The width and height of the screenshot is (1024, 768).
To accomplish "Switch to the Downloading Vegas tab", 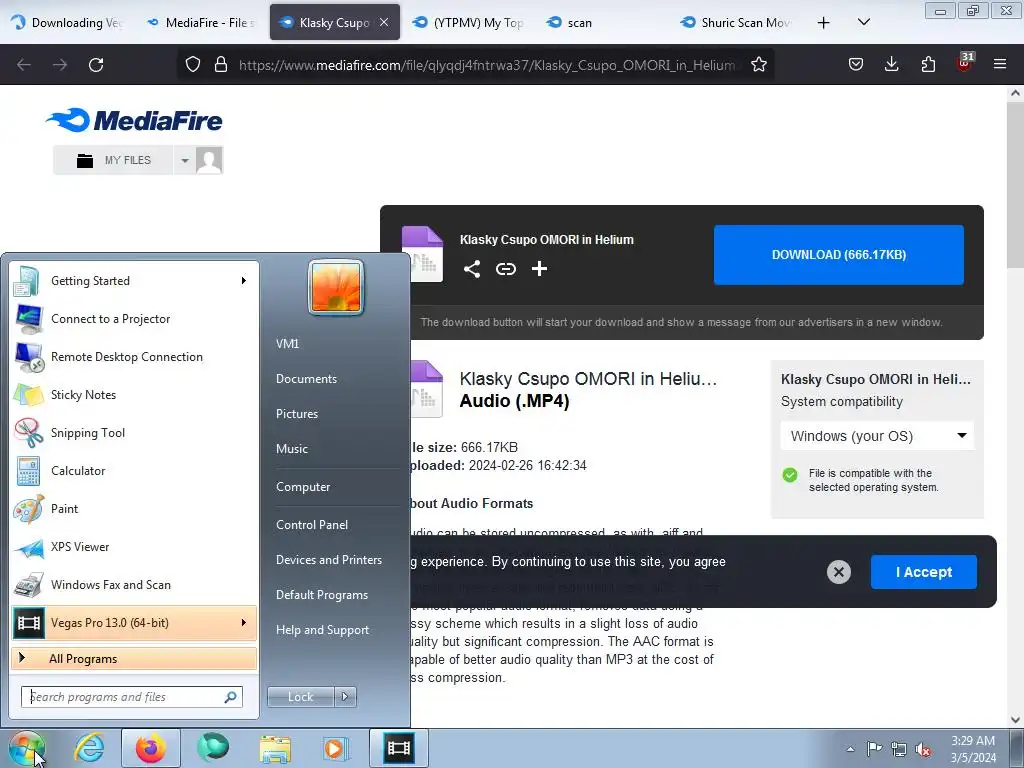I will [x=67, y=22].
